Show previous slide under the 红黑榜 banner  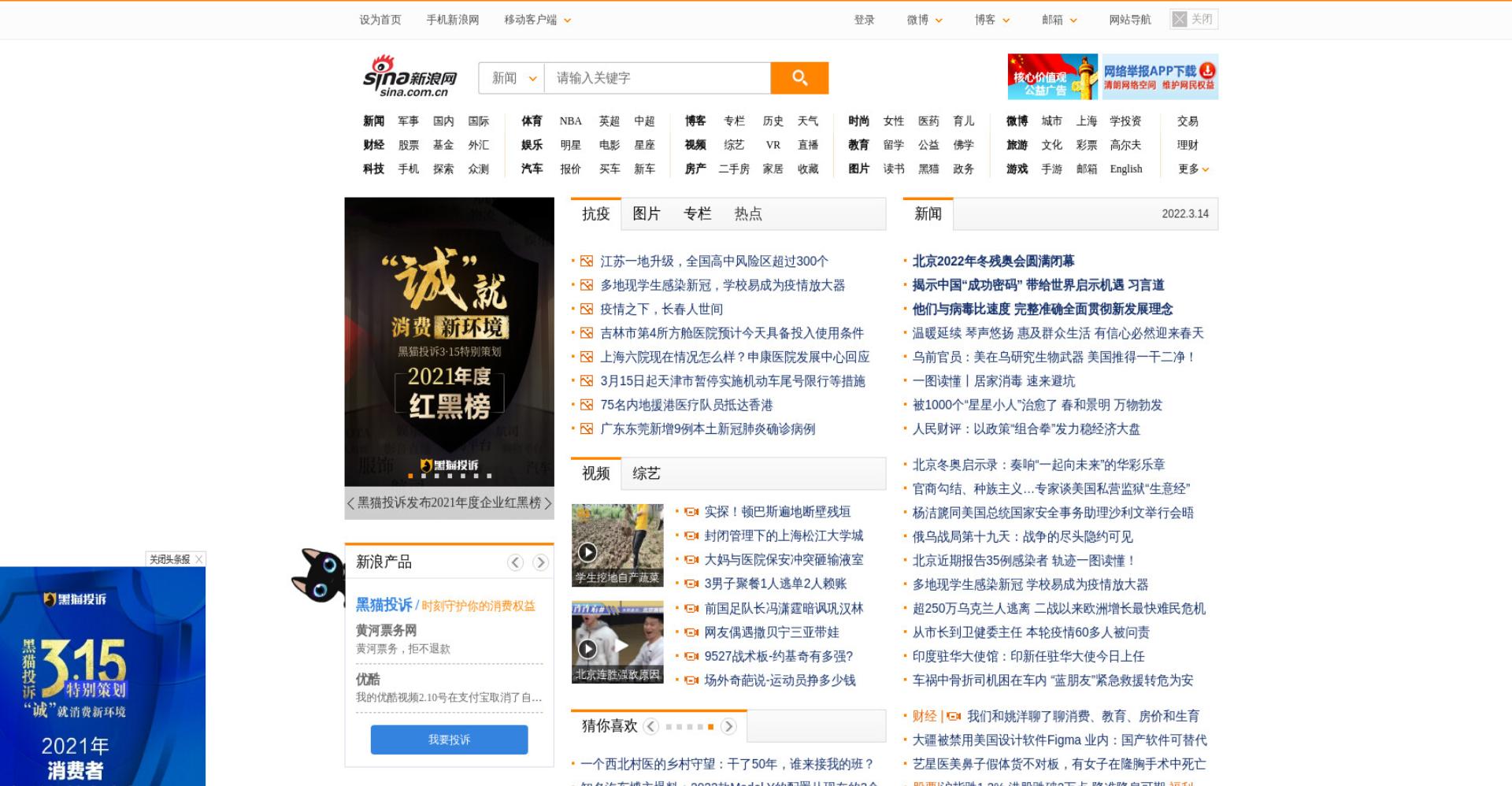[350, 503]
